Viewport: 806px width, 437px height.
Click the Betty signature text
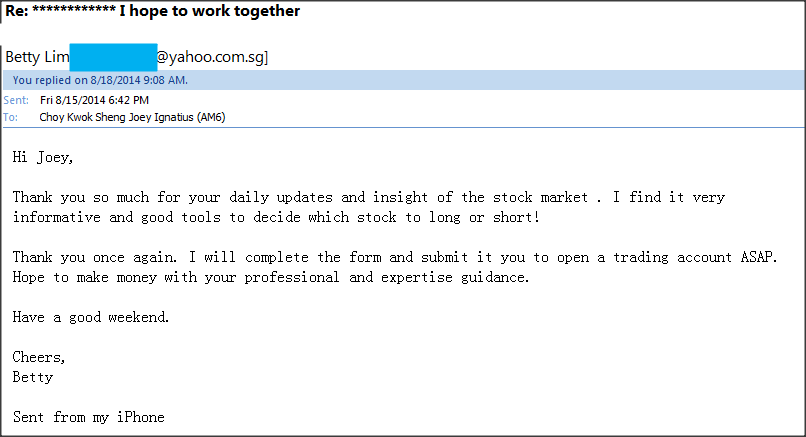(33, 377)
